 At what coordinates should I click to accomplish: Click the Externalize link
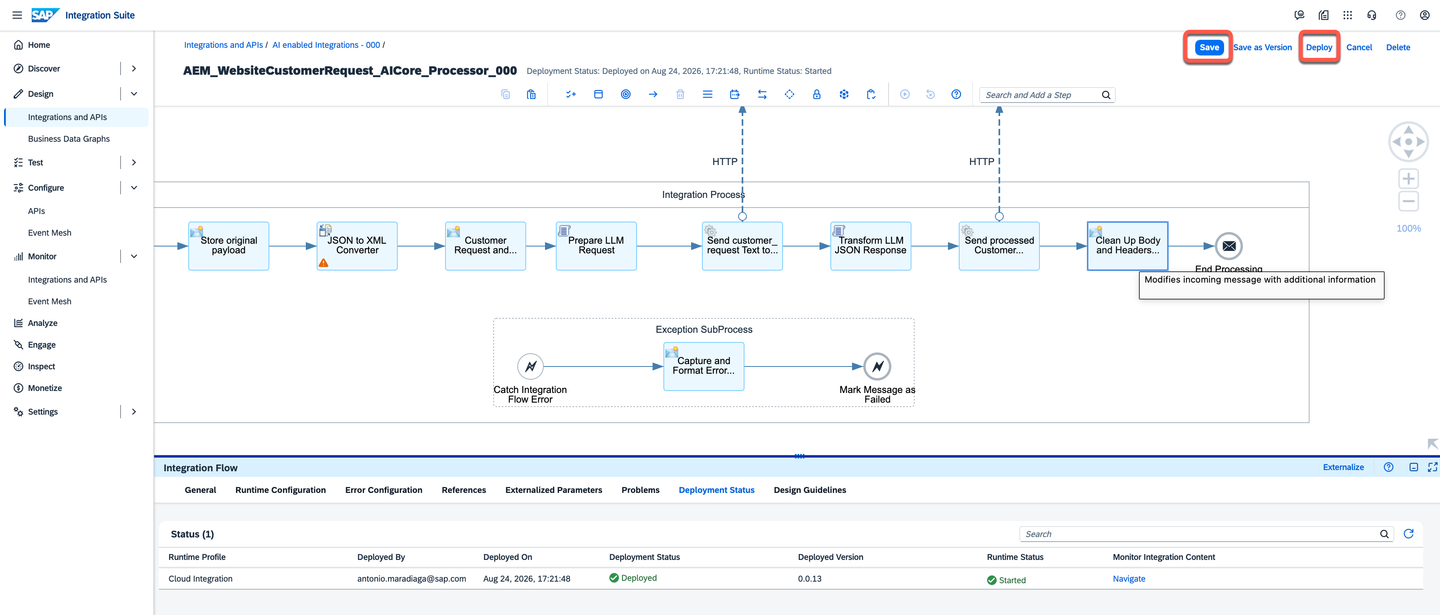pyautogui.click(x=1343, y=467)
